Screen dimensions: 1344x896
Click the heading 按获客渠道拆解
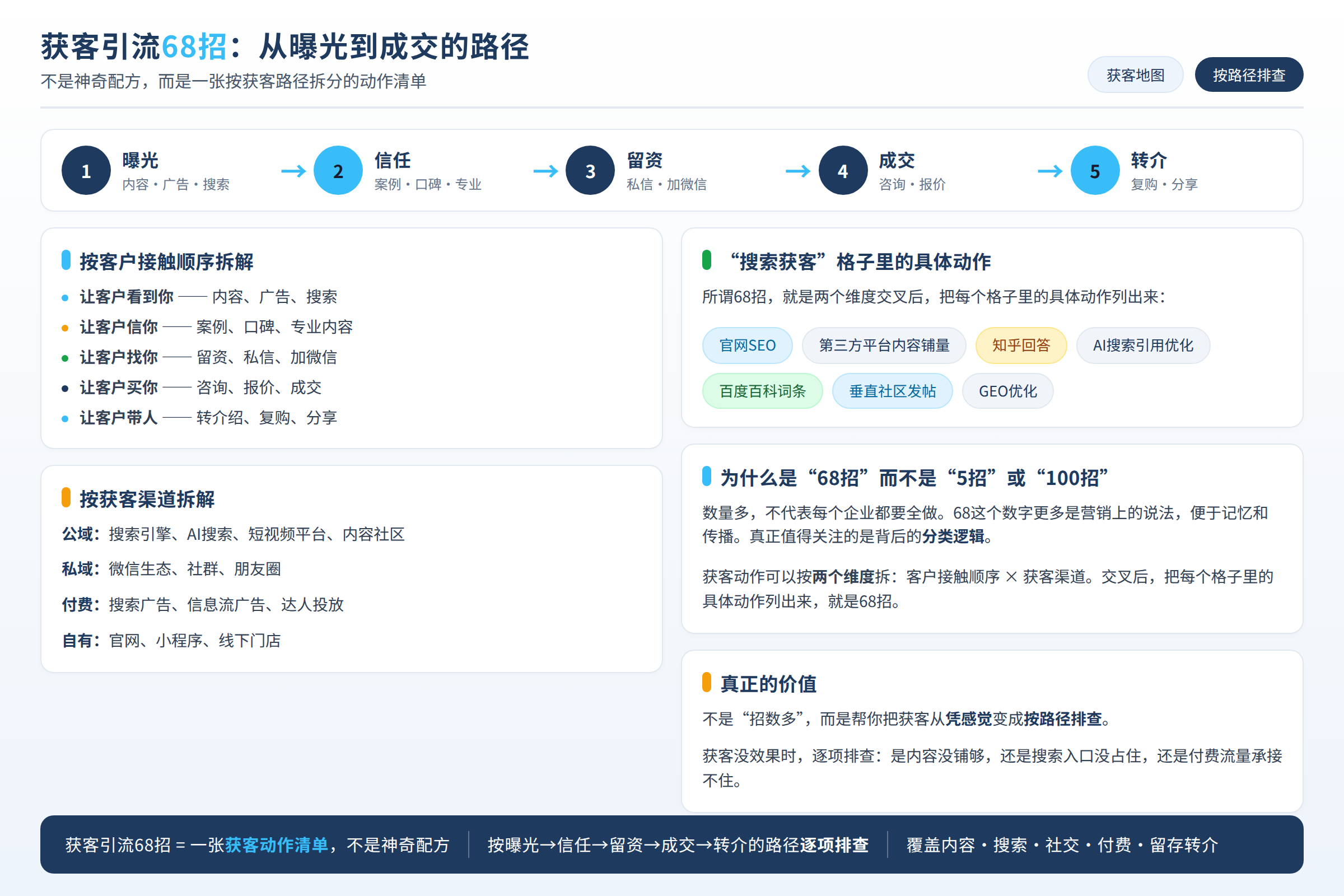point(147,499)
